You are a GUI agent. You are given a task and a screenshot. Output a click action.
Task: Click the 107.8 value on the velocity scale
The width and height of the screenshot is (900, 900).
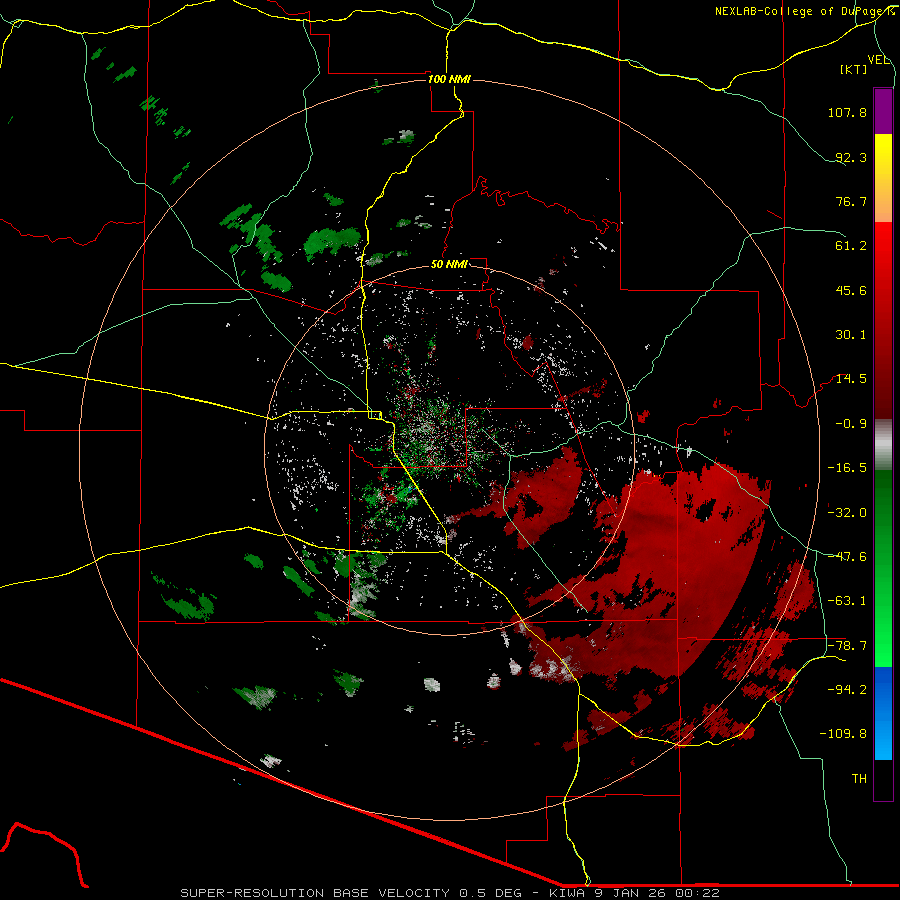click(847, 112)
